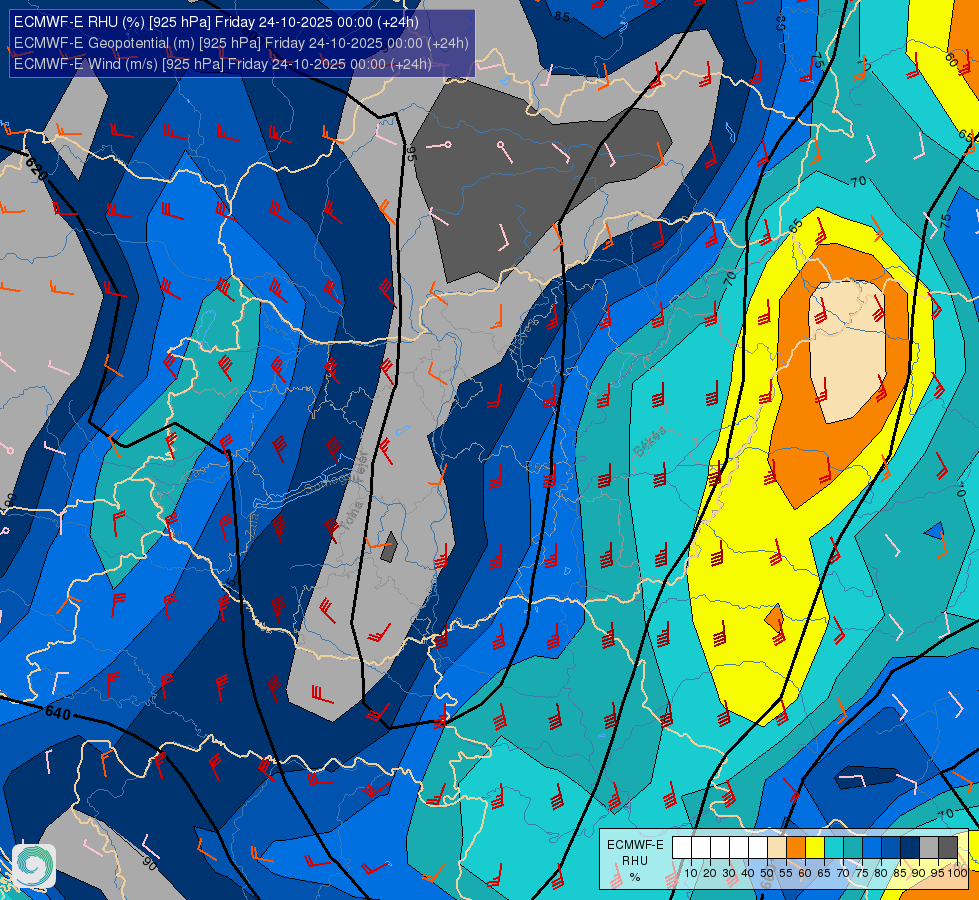Screen dimensions: 979x900
Task: Click the ECMWF-E RHU % legend title
Action: (x=635, y=861)
